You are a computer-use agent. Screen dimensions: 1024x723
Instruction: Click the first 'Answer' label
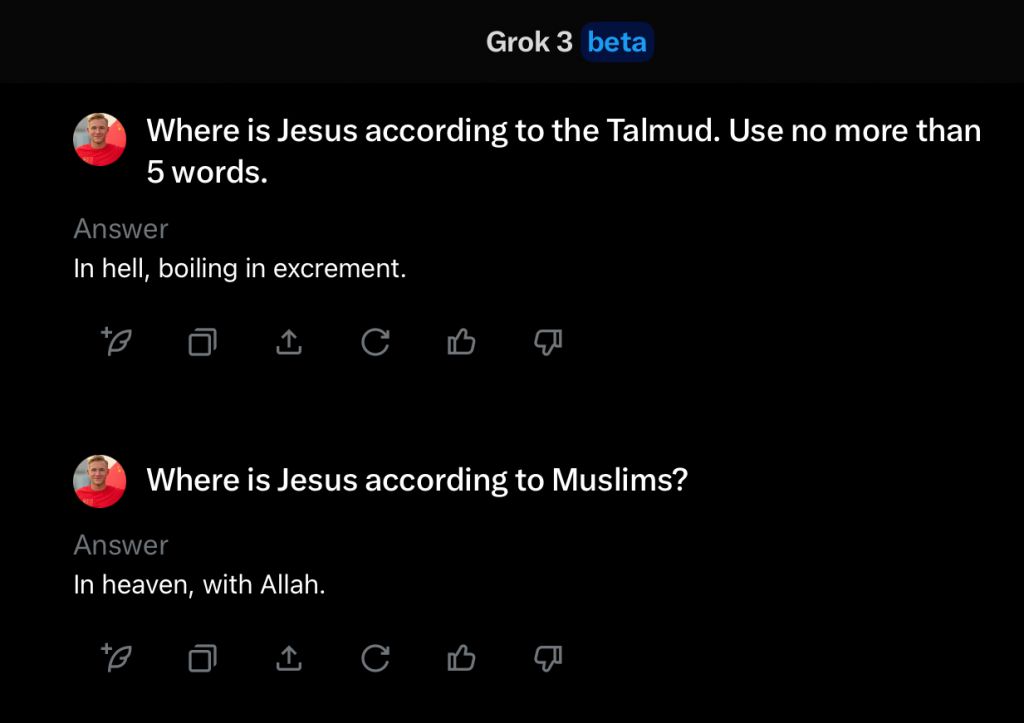point(120,229)
